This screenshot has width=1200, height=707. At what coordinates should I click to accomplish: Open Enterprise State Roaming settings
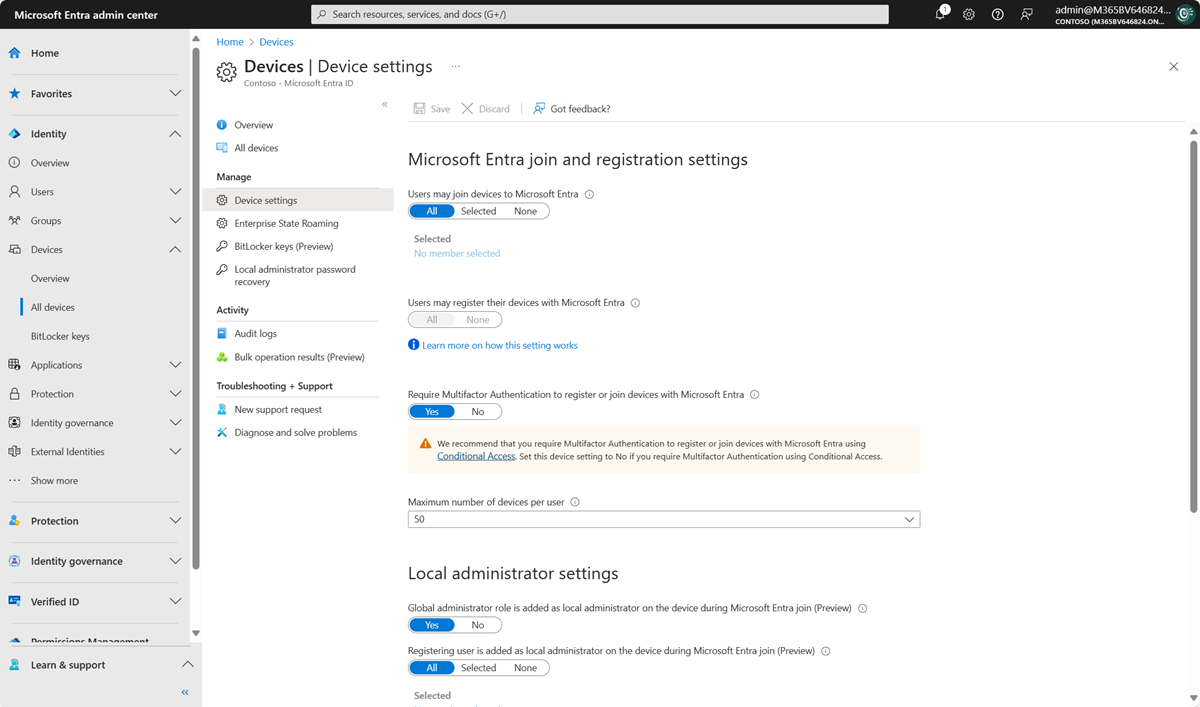pos(288,223)
